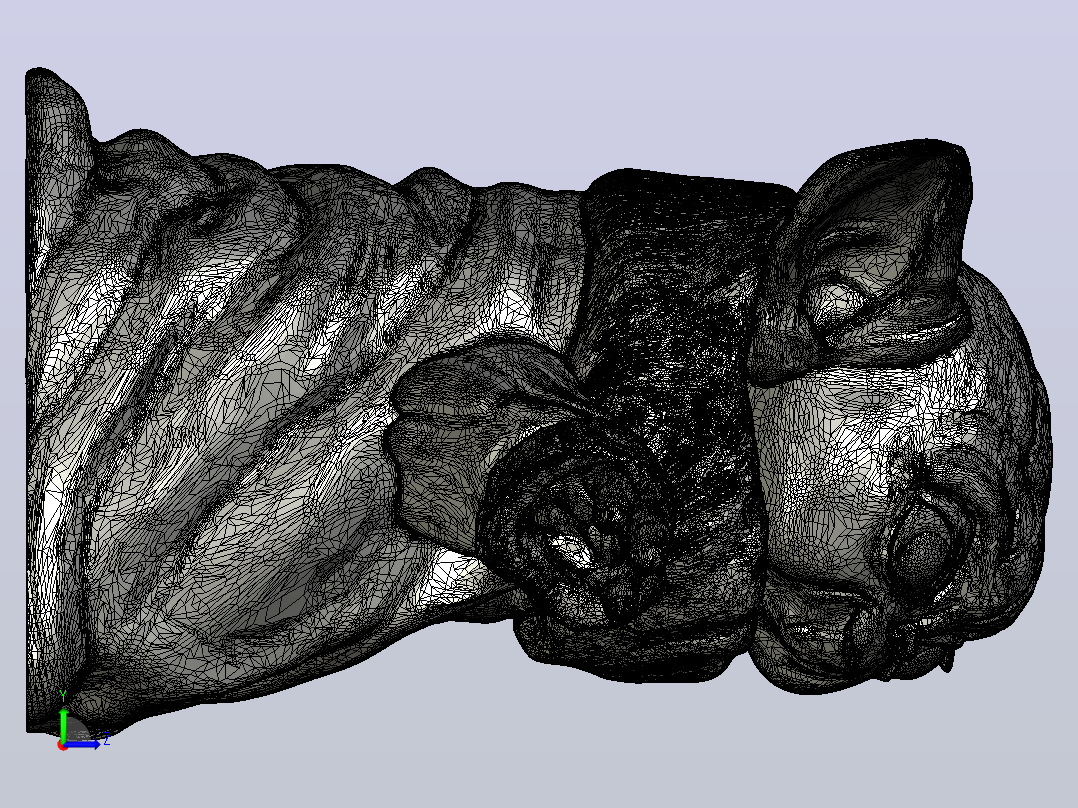Click the blue Z axis arrow
The image size is (1078, 808).
click(82, 744)
